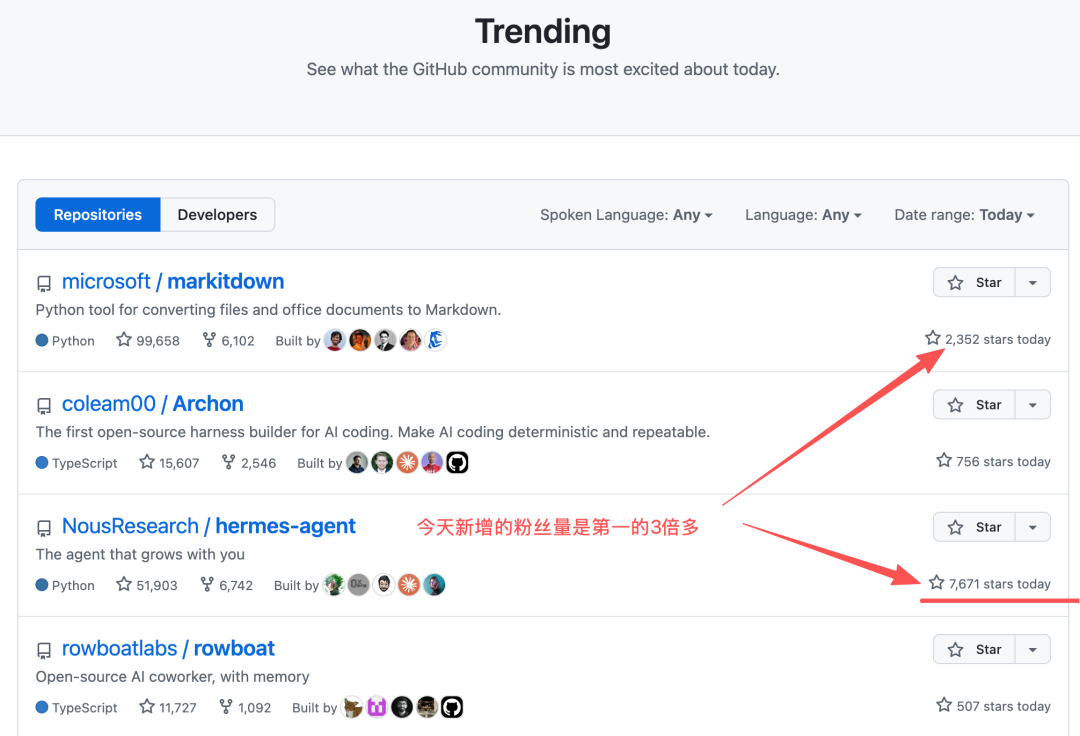Open forks count of markitdown repo
This screenshot has width=1080, height=736.
(229, 340)
